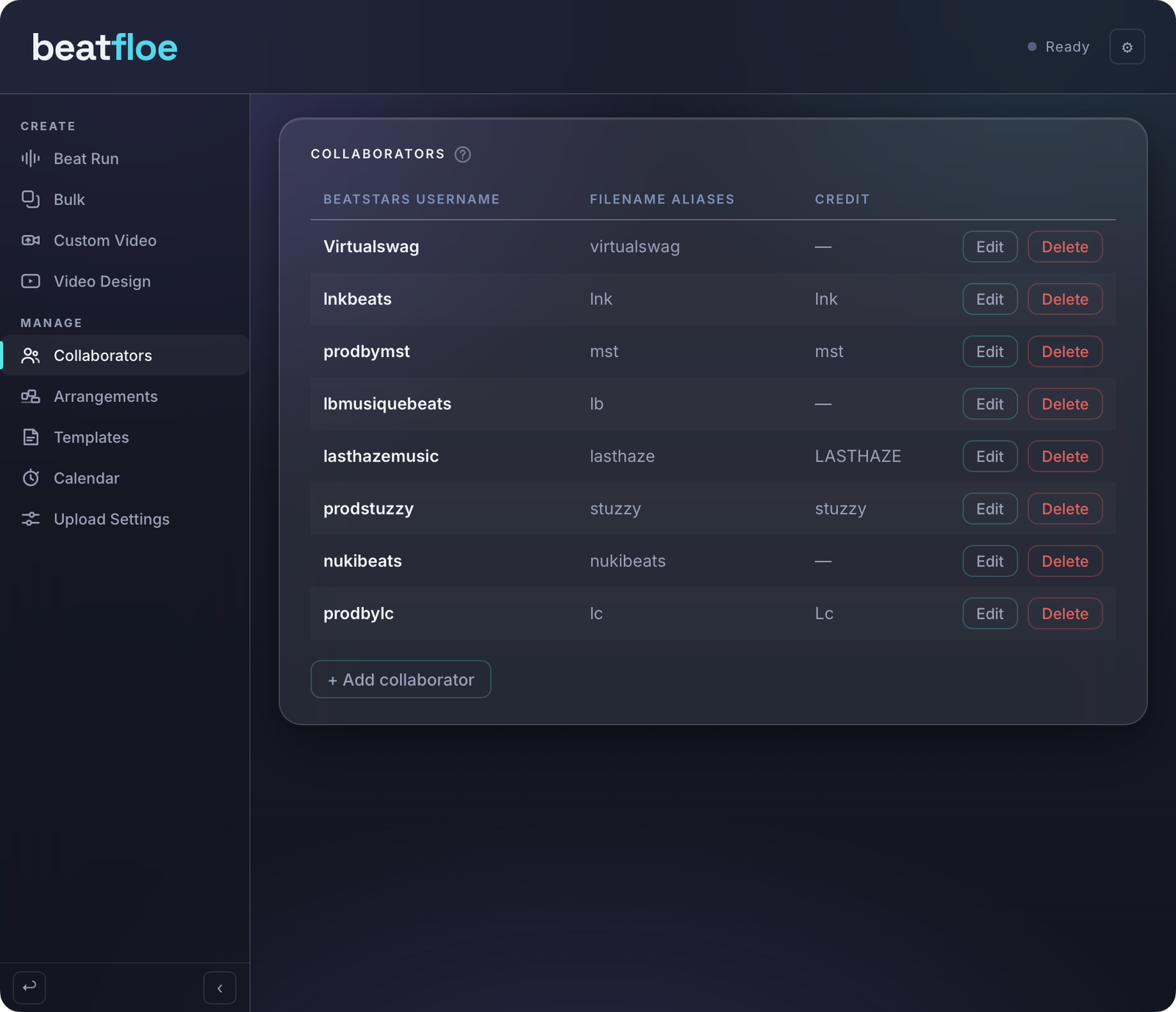The width and height of the screenshot is (1176, 1012).
Task: Select the nukibeats username row
Action: point(713,561)
